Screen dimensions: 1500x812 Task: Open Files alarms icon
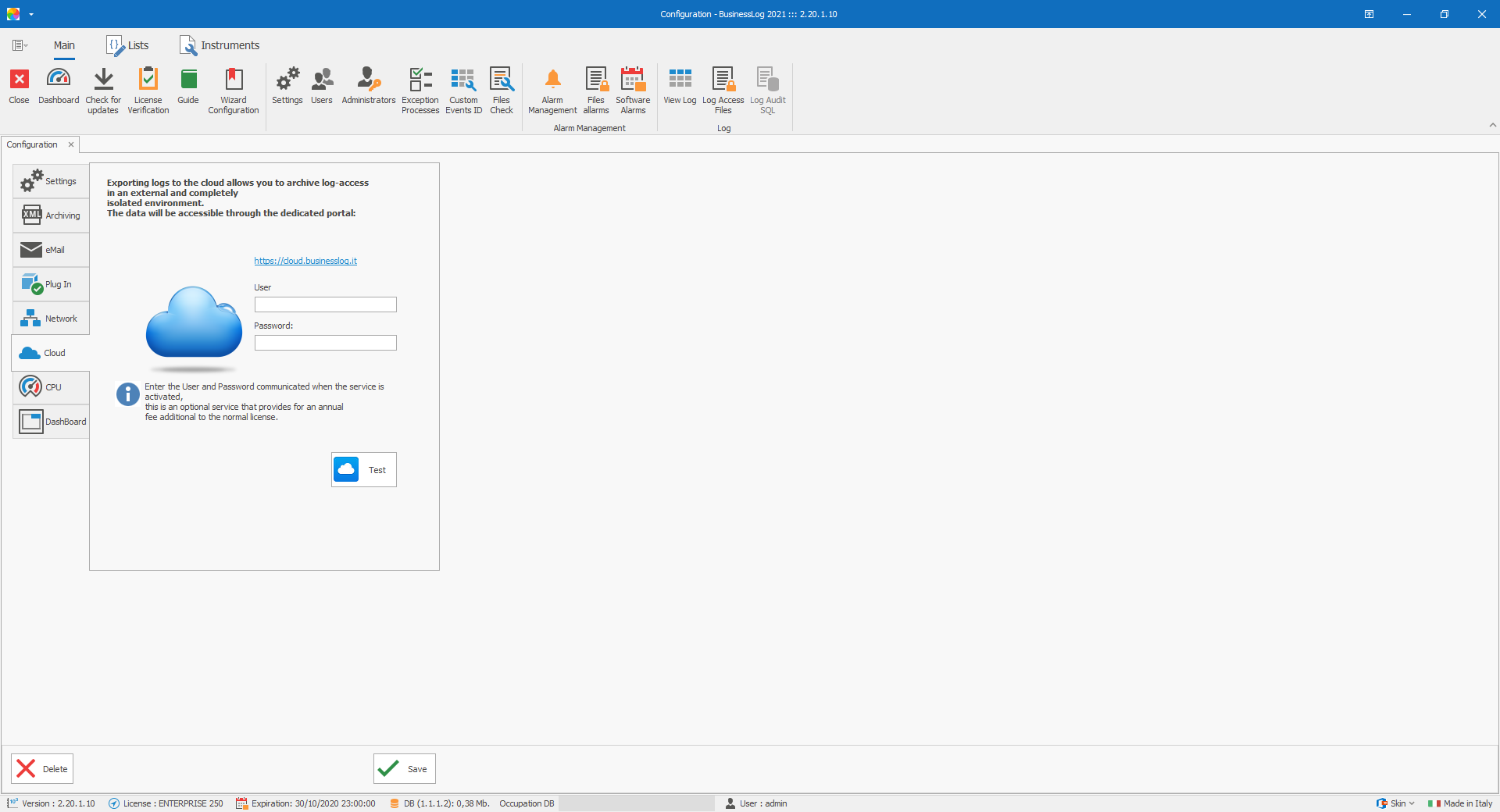[596, 79]
